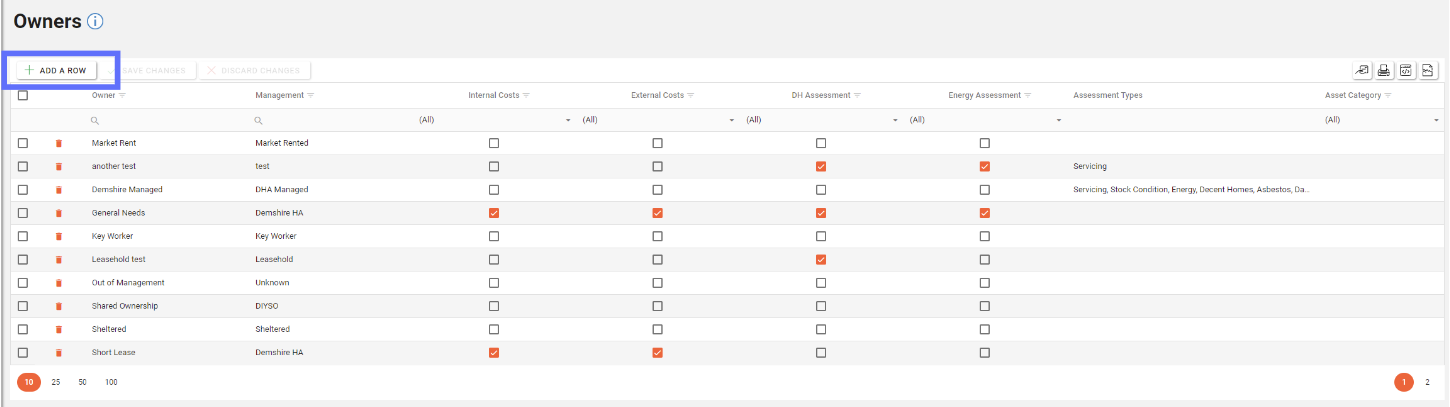Click the info icon beside Owners heading

tap(96, 21)
